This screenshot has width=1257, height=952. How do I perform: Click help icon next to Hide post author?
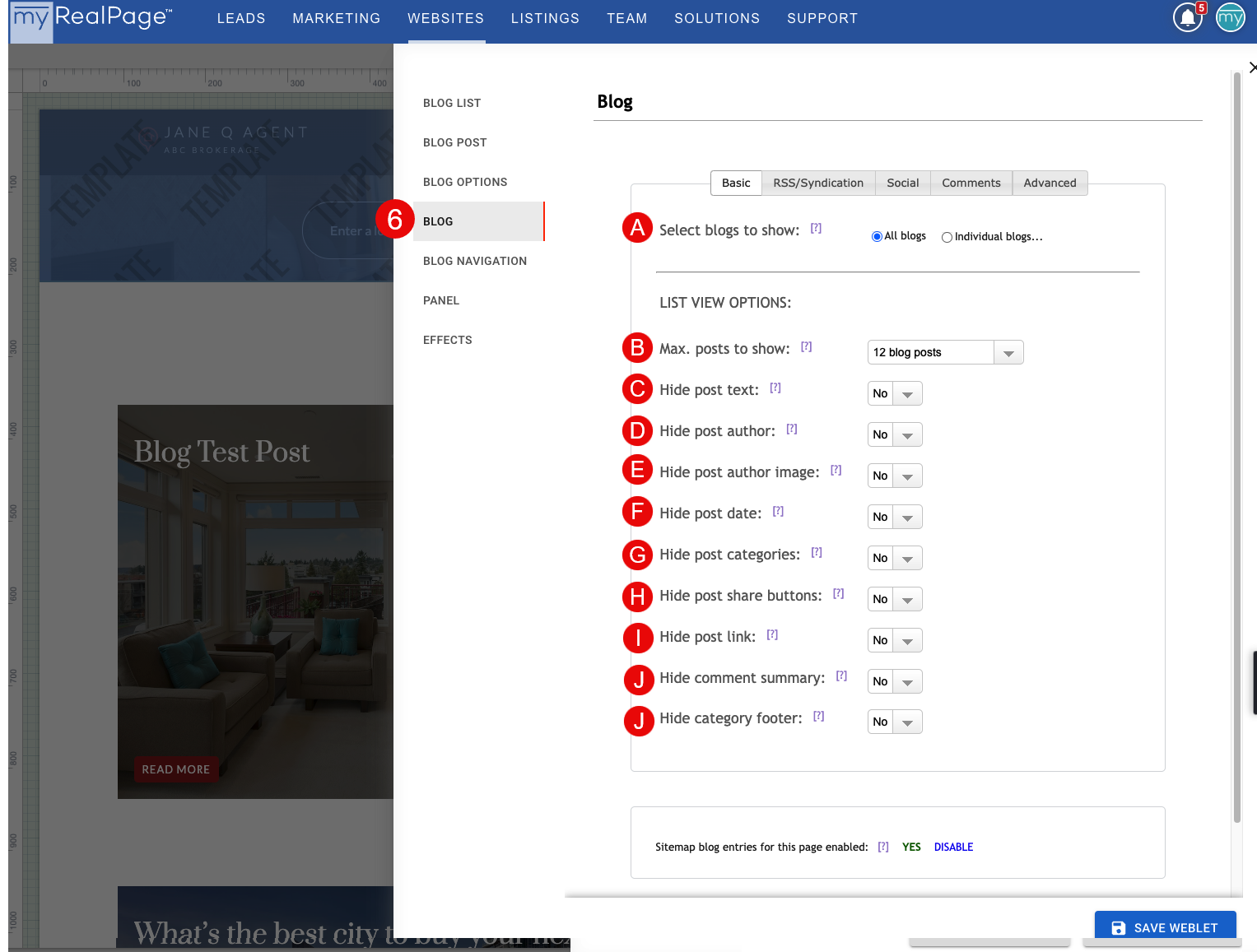[x=792, y=430]
